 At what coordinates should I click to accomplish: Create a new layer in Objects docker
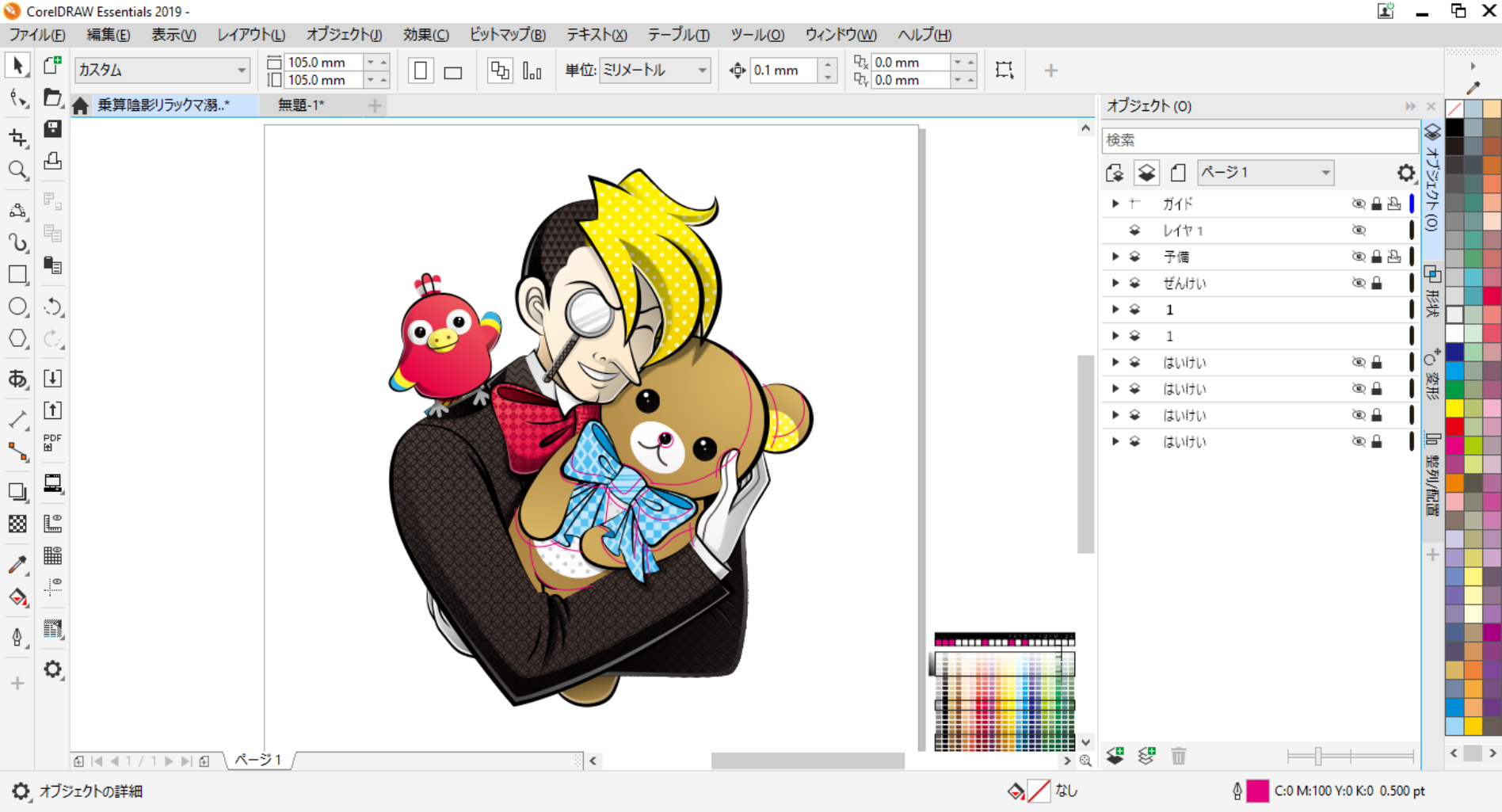tap(1115, 756)
